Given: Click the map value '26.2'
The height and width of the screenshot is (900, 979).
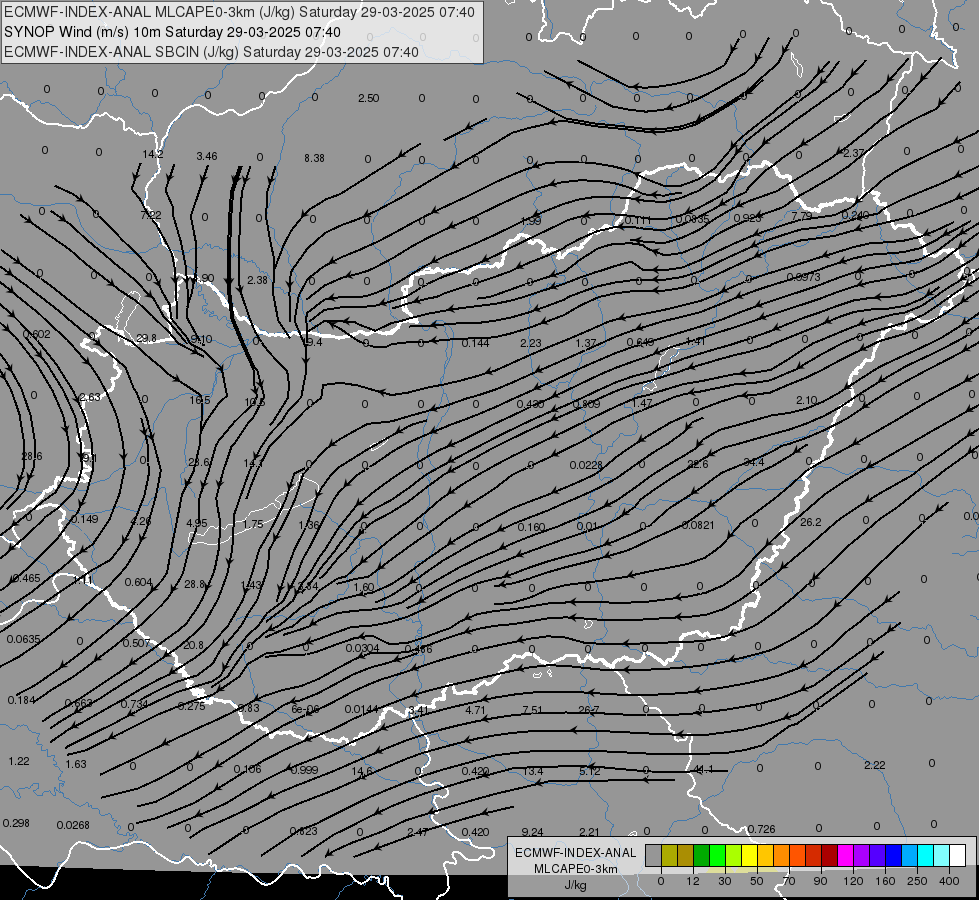Looking at the screenshot, I should [x=810, y=522].
